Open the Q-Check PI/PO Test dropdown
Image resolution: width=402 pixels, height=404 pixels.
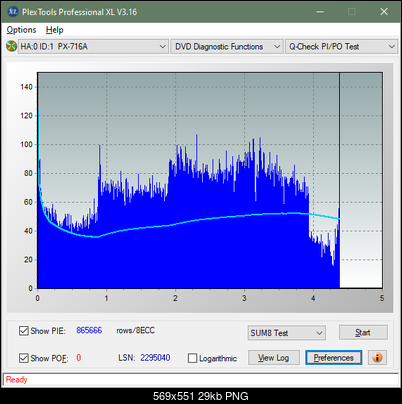341,47
